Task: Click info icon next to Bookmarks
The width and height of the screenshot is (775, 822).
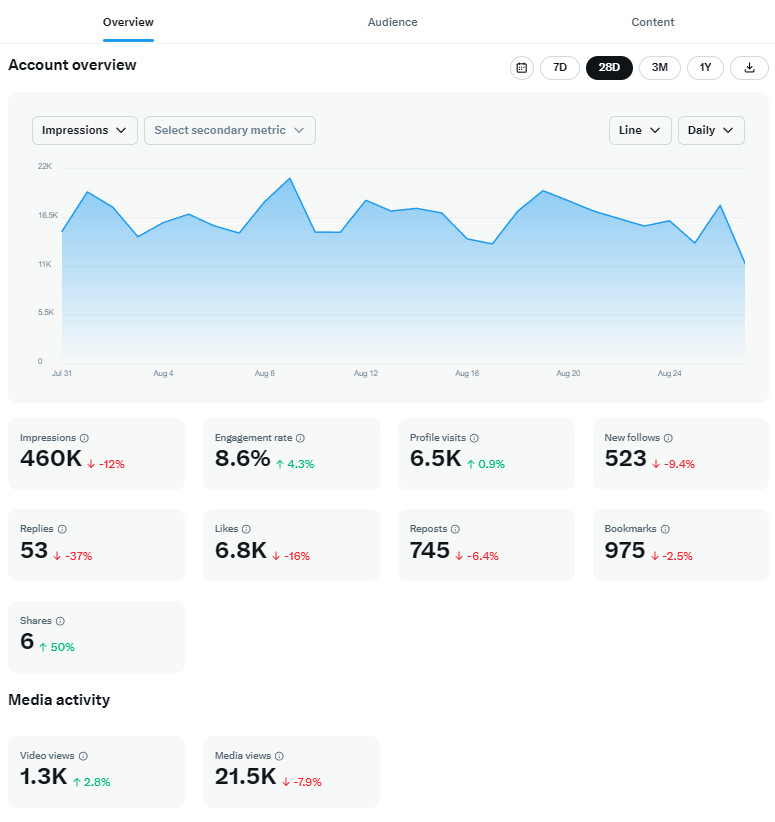Action: pos(665,529)
